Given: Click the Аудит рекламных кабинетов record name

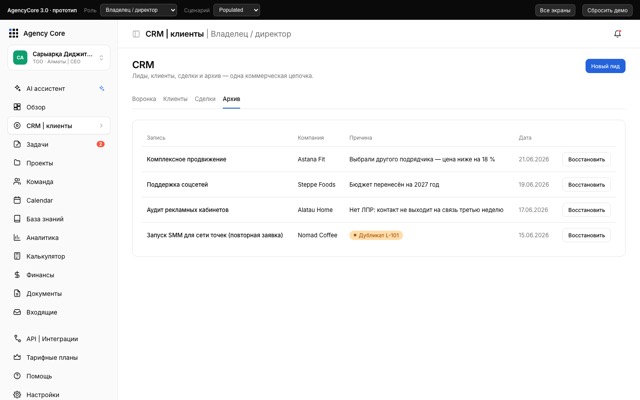Looking at the screenshot, I should (x=188, y=210).
